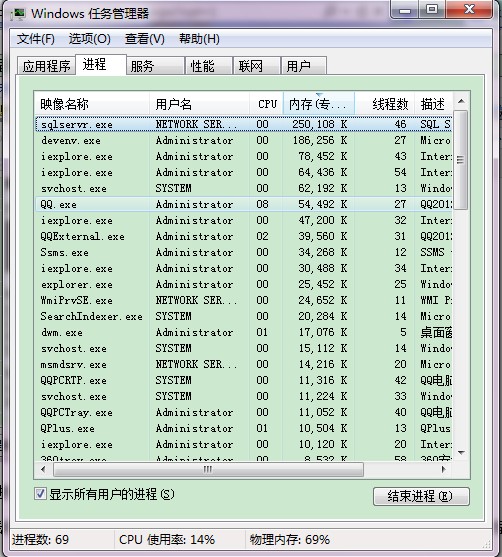The height and width of the screenshot is (557, 502).
Task: Select the sqlservr.exe process row
Action: [x=244, y=124]
